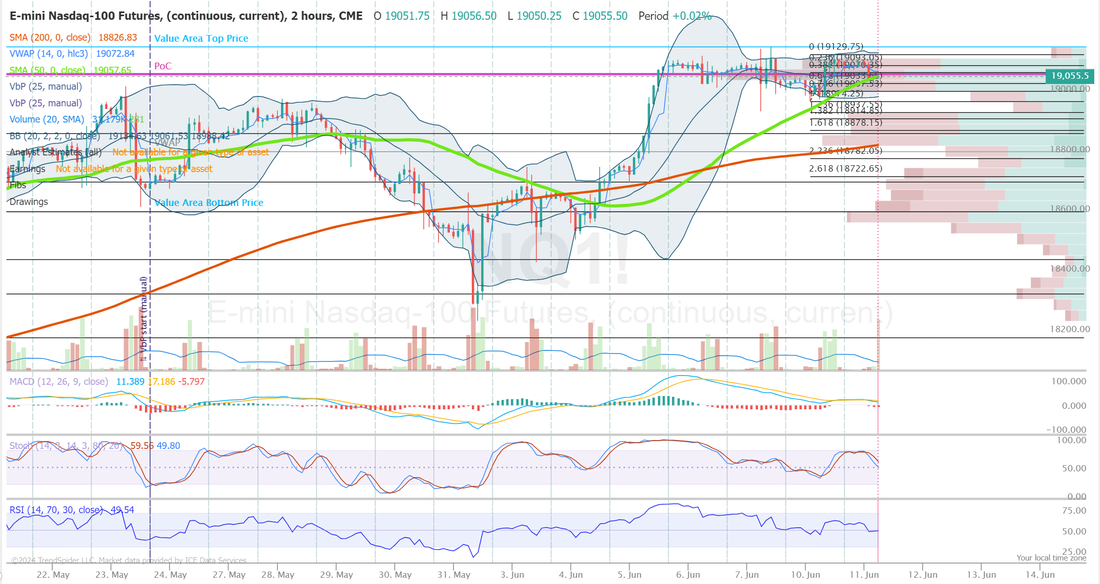The image size is (1100, 584).
Task: Click the SMA 50 value 19057.65
Action: [112, 70]
